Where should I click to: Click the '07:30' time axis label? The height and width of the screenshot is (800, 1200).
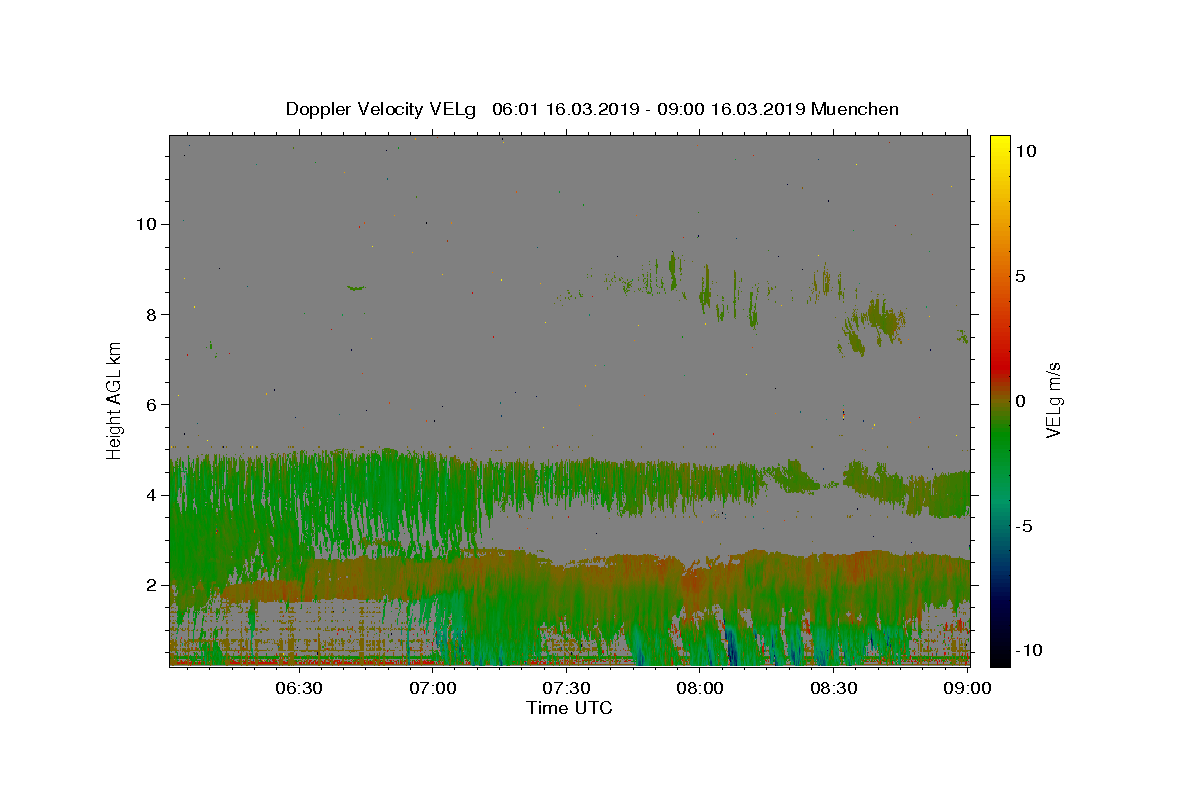pos(566,688)
